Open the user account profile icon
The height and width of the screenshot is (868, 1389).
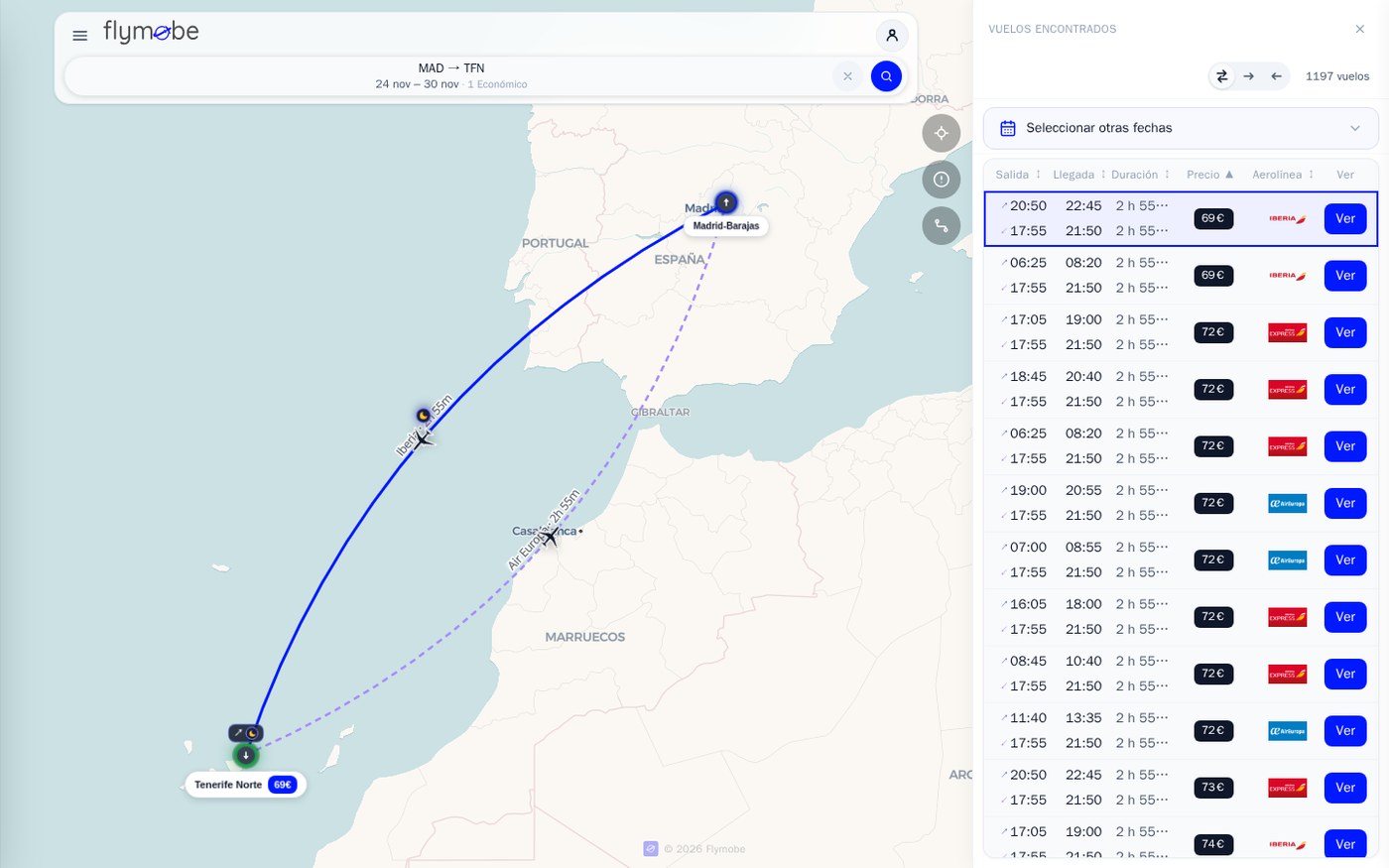(892, 35)
